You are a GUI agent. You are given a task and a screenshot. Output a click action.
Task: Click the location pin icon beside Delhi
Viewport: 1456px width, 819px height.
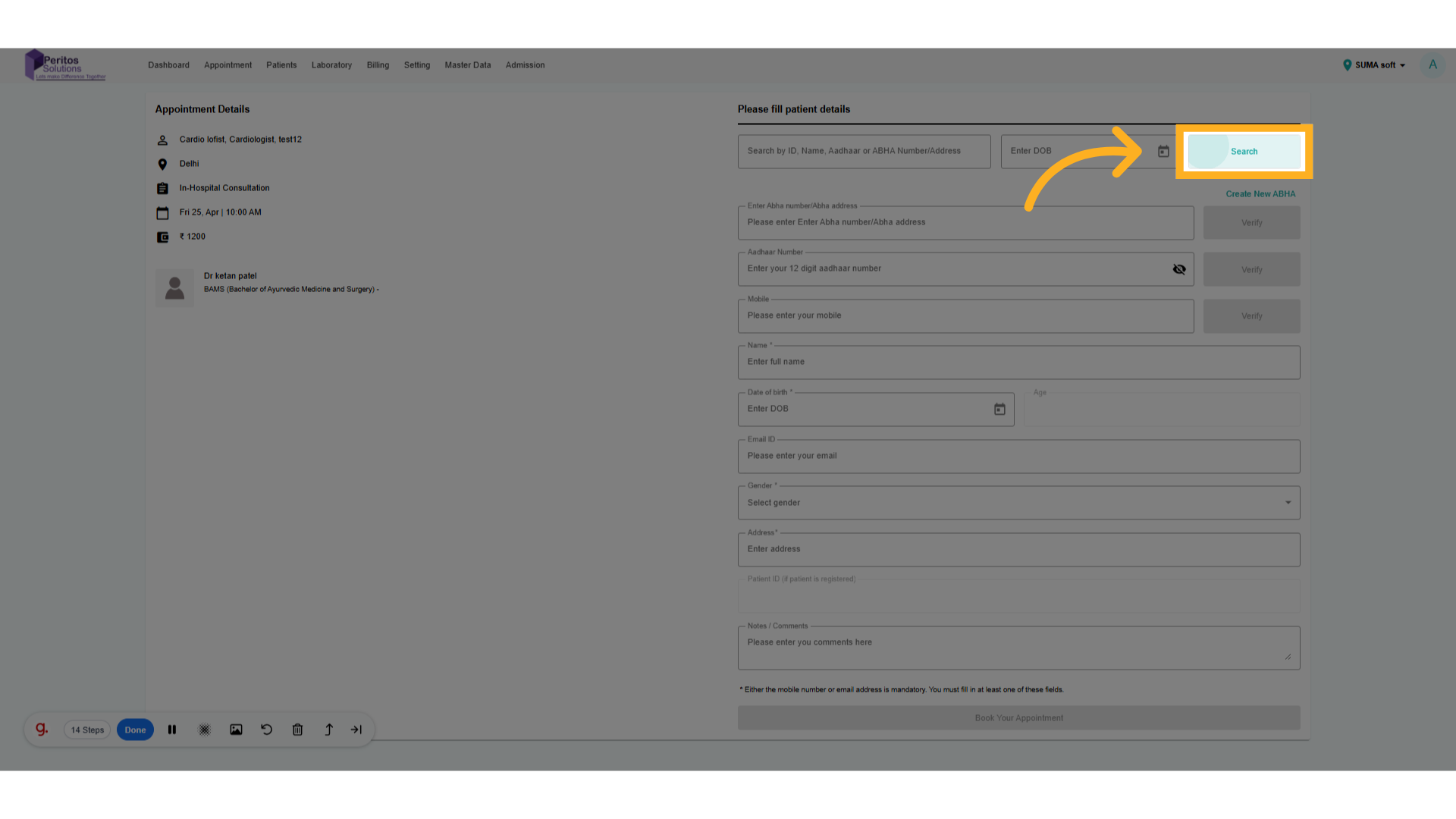coord(162,164)
